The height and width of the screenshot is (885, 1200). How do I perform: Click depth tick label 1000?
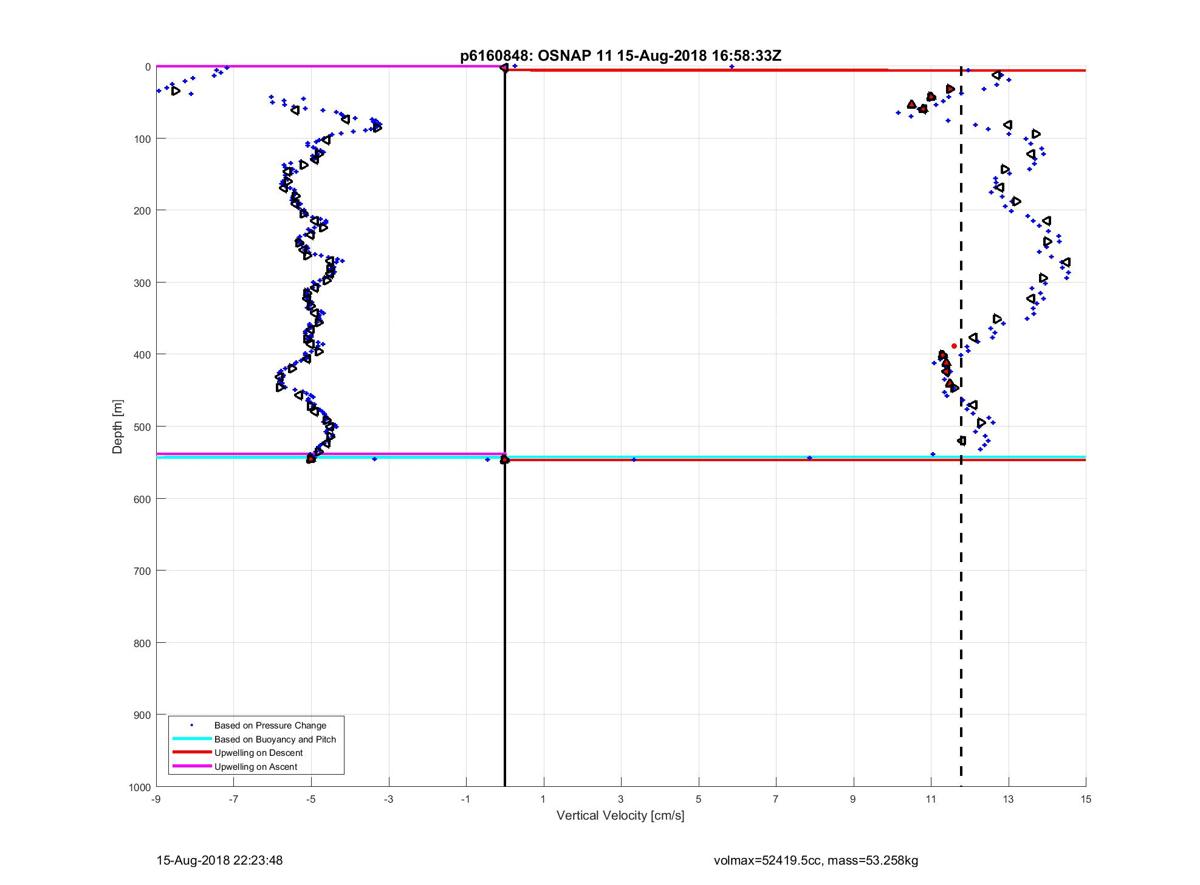[138, 787]
